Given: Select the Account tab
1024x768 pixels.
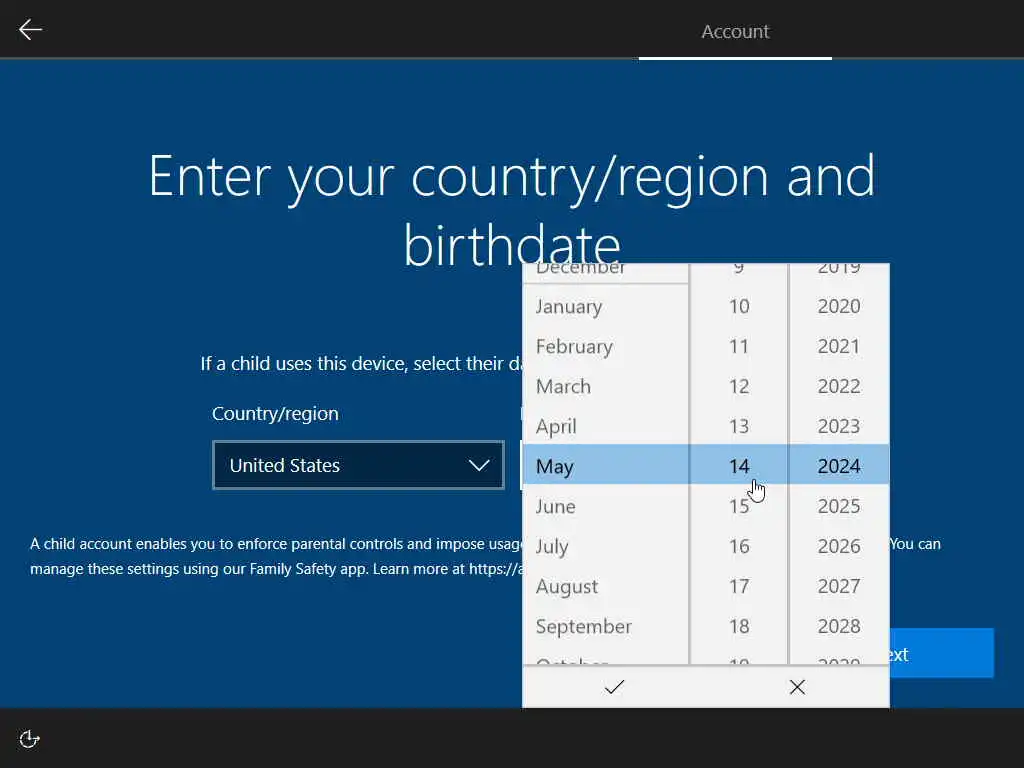Looking at the screenshot, I should tap(735, 31).
